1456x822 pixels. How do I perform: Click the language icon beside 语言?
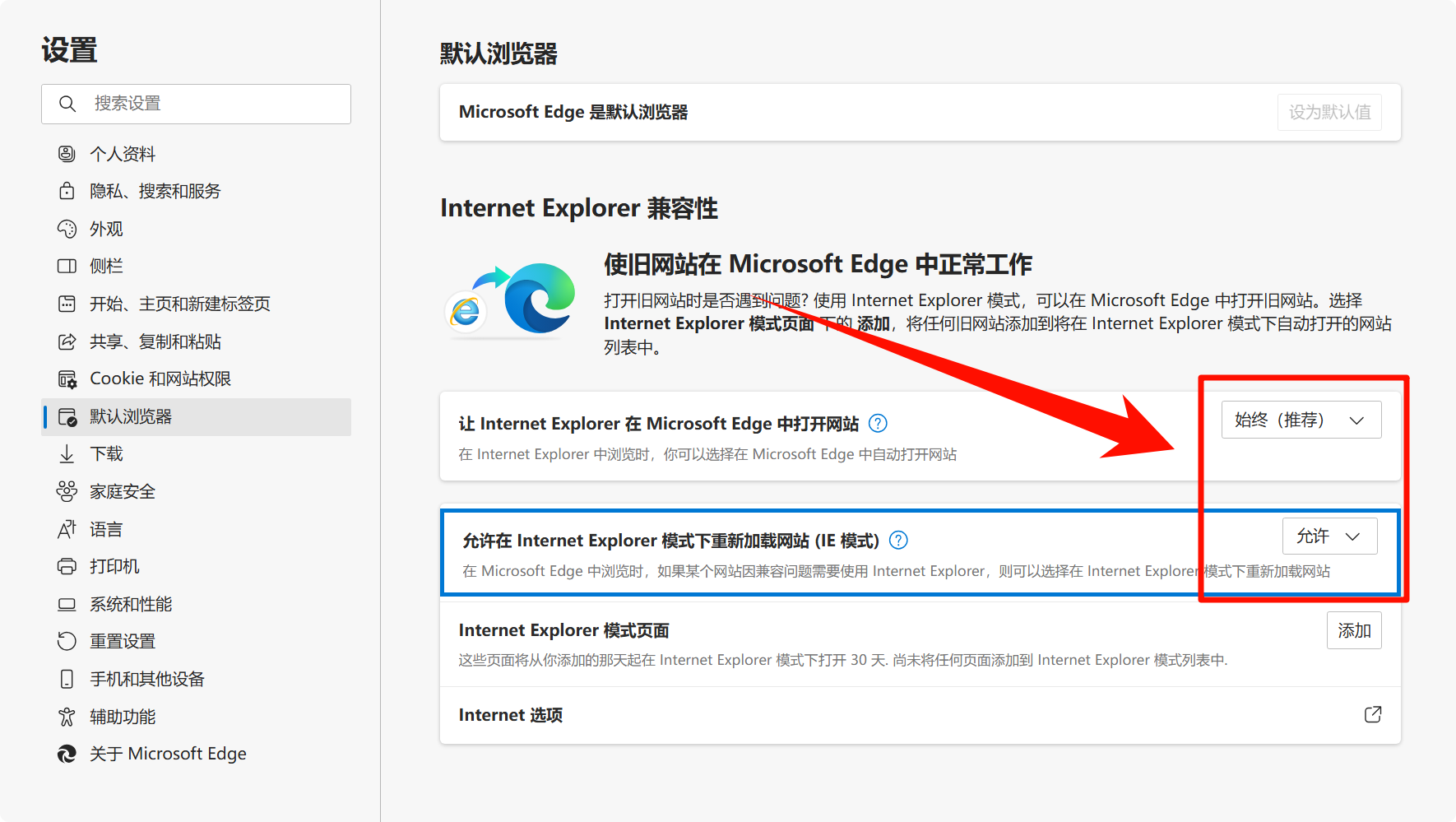pos(67,529)
